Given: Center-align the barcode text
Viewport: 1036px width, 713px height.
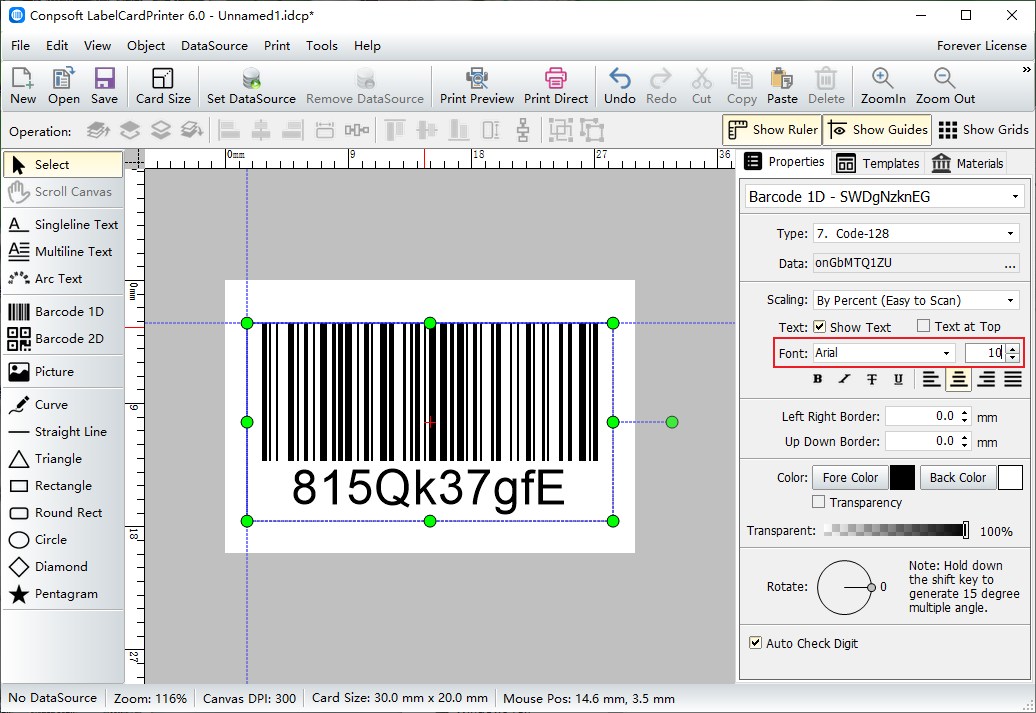Looking at the screenshot, I should (958, 379).
